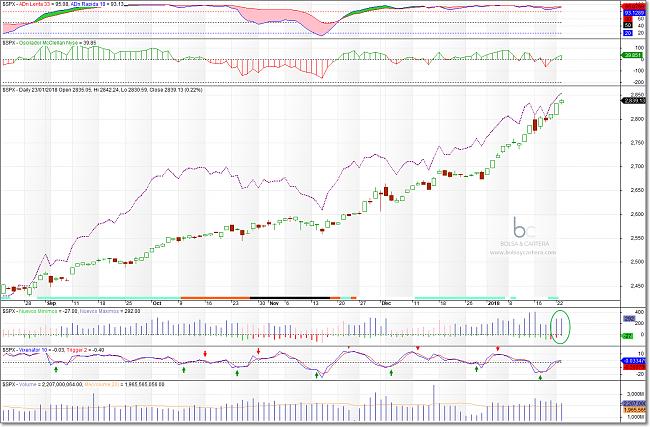Click the leftmost red down arrow signal
Viewport: 650px width, 427px height.
[205, 352]
